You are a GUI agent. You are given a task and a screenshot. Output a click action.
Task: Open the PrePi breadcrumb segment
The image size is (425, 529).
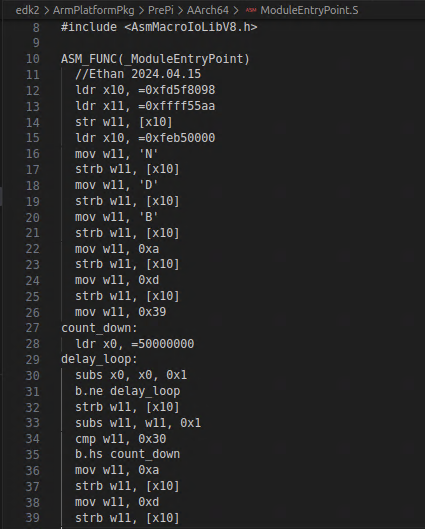pos(161,10)
